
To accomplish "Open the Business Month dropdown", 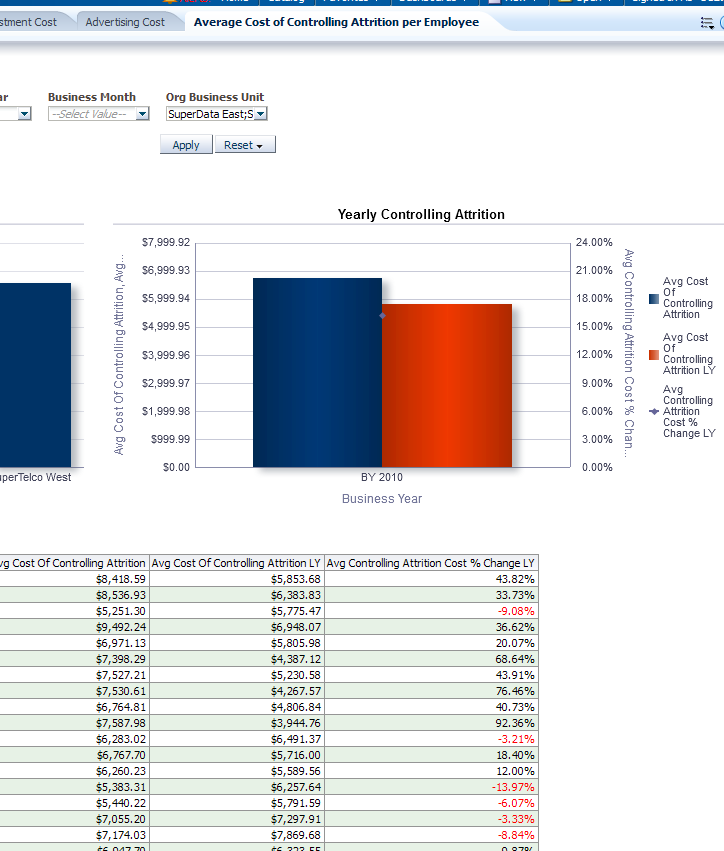I will tap(142, 114).
